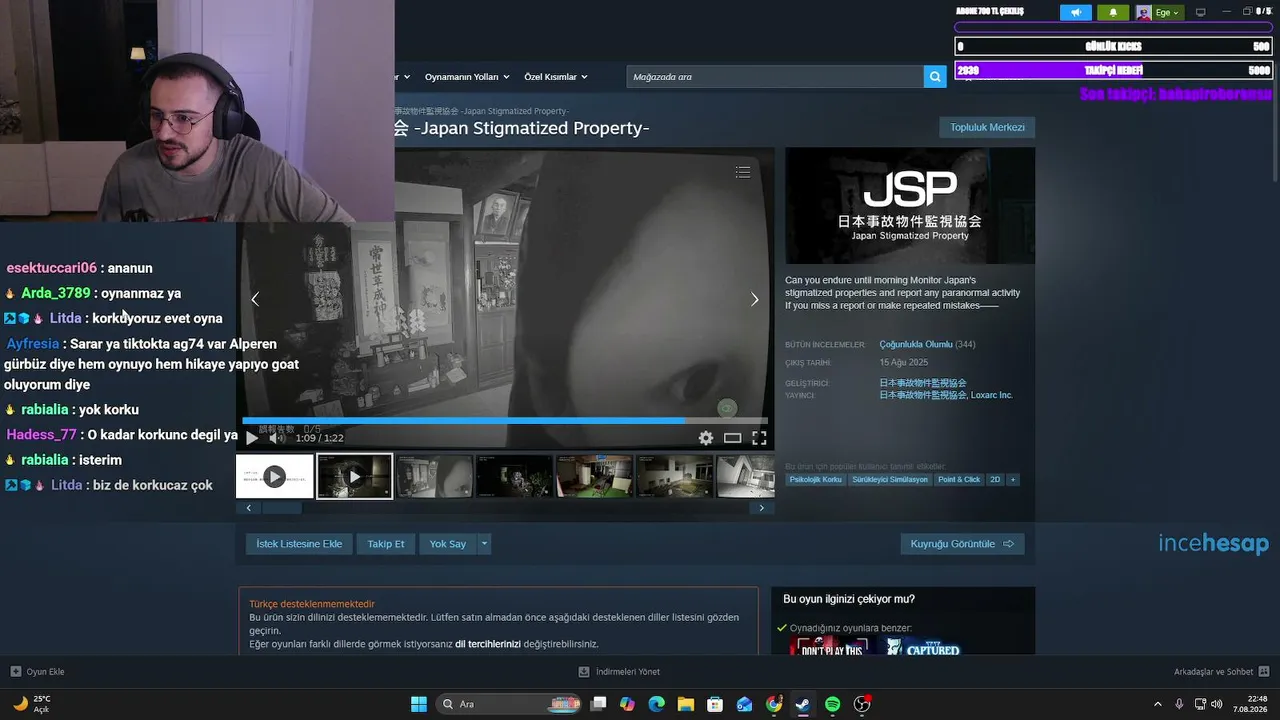This screenshot has width=1280, height=720.
Task: Mute the trailer volume
Action: 277,438
